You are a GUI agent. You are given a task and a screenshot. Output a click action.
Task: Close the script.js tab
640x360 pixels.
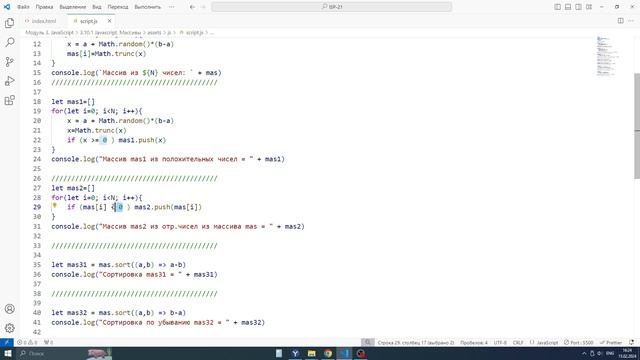(x=109, y=21)
